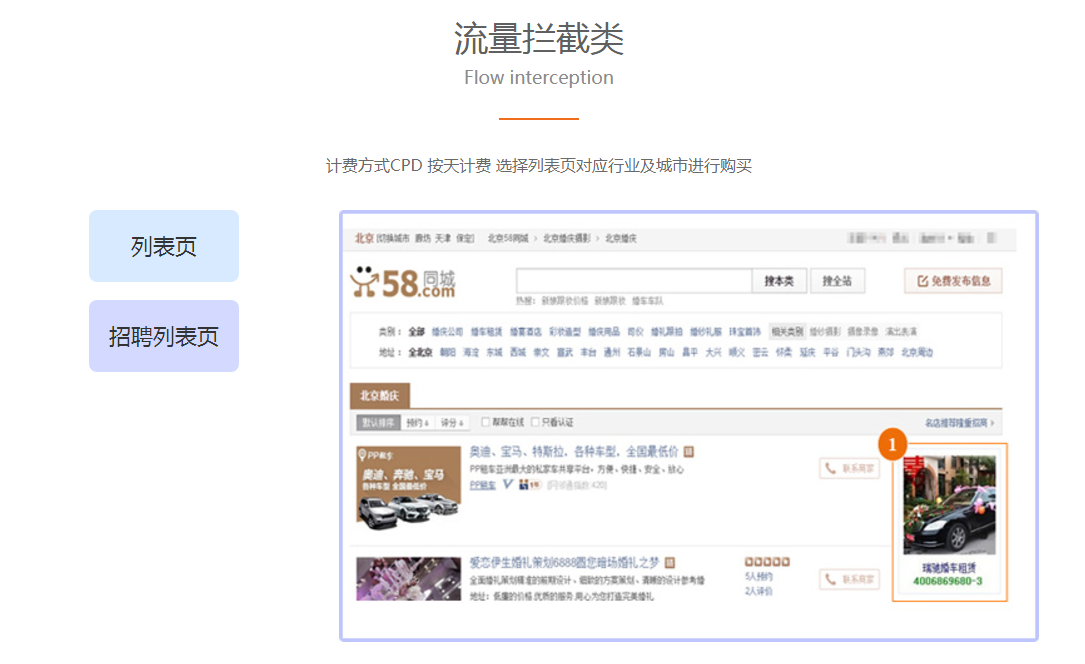The image size is (1085, 664).
Task: Open the wedding planning listing thumbnail
Action: coord(408,578)
